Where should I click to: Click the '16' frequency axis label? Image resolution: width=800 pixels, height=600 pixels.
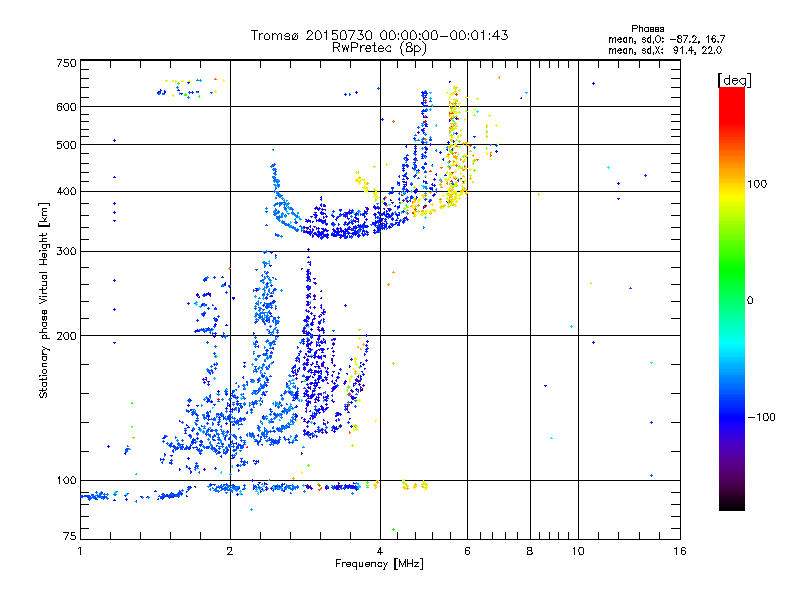[x=680, y=551]
